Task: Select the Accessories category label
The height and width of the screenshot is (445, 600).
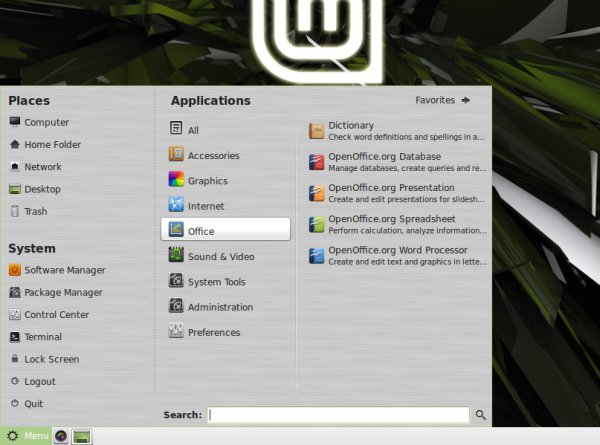Action: pyautogui.click(x=214, y=156)
